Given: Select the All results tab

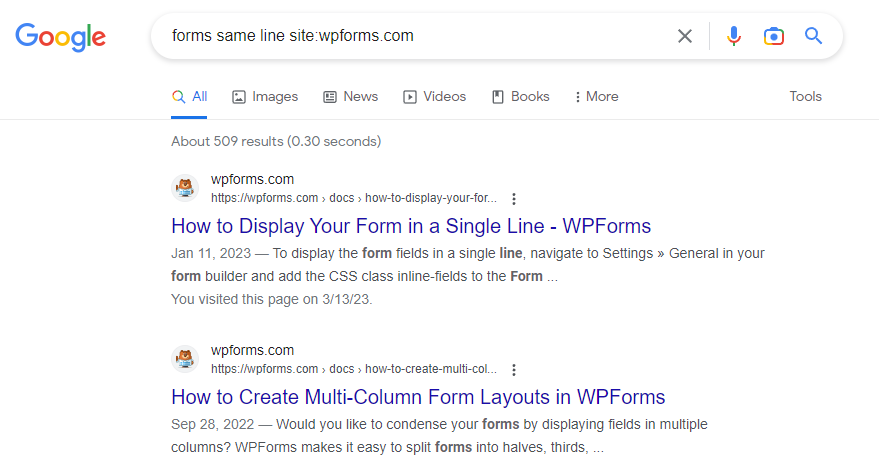Looking at the screenshot, I should (x=189, y=96).
